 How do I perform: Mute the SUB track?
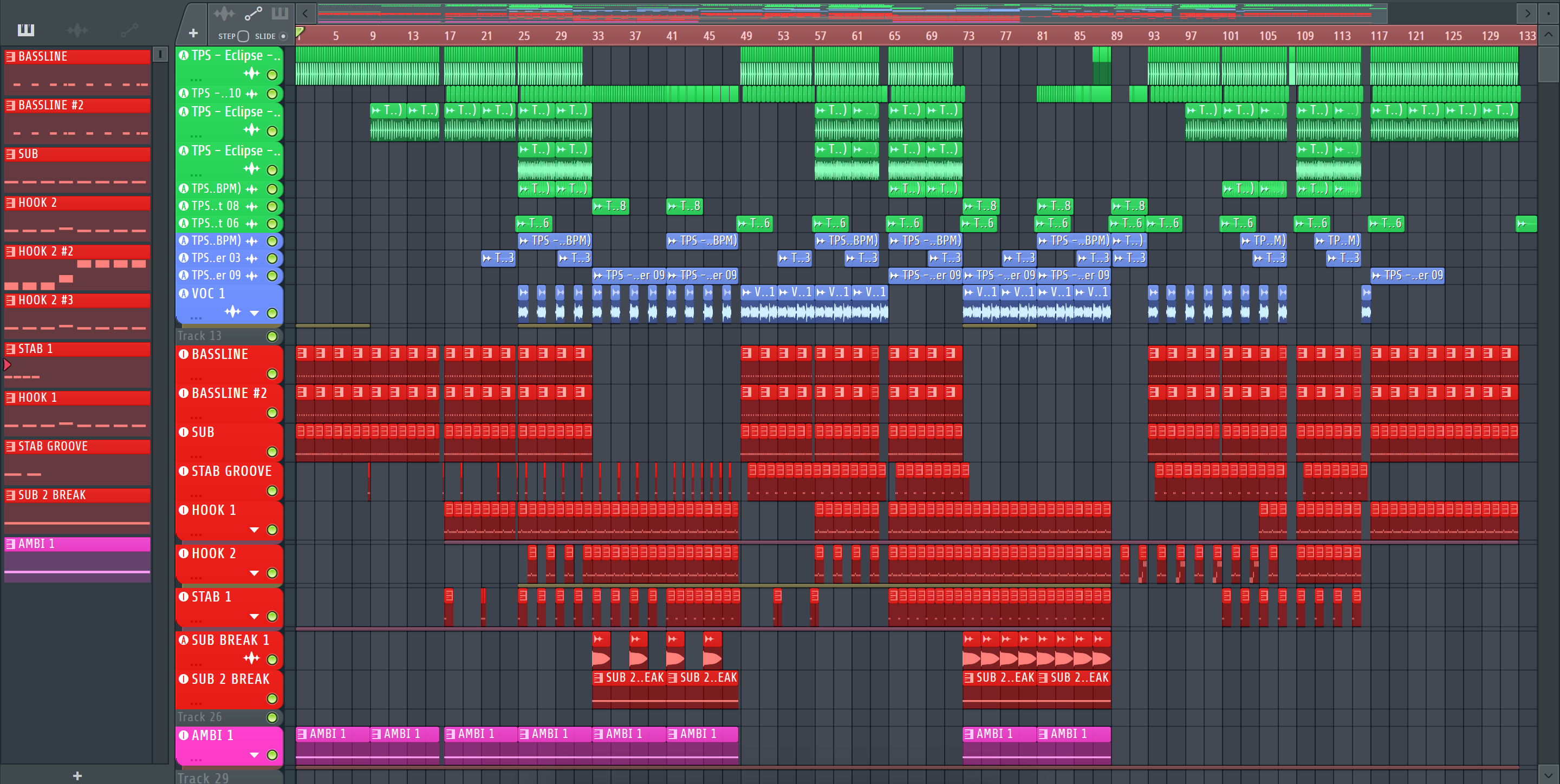(272, 452)
